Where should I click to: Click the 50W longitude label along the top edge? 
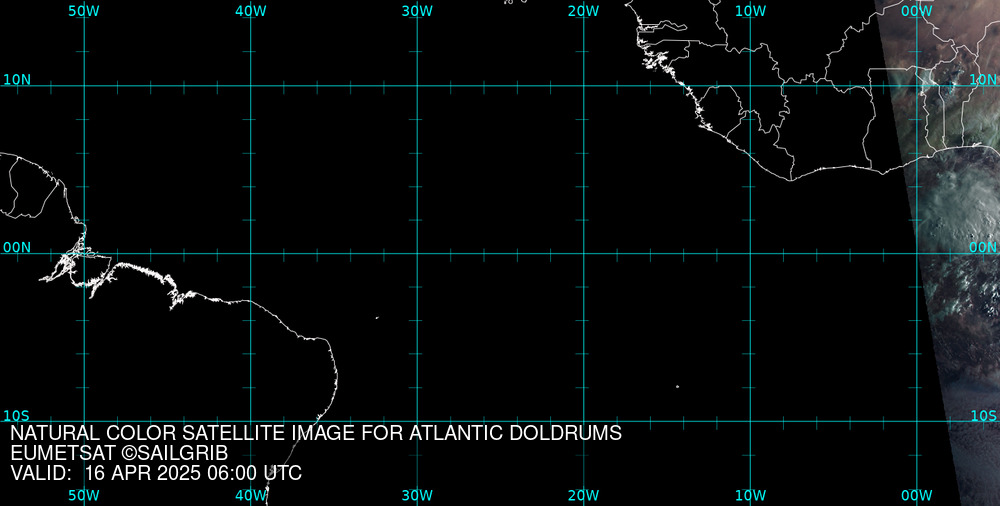[x=84, y=11]
